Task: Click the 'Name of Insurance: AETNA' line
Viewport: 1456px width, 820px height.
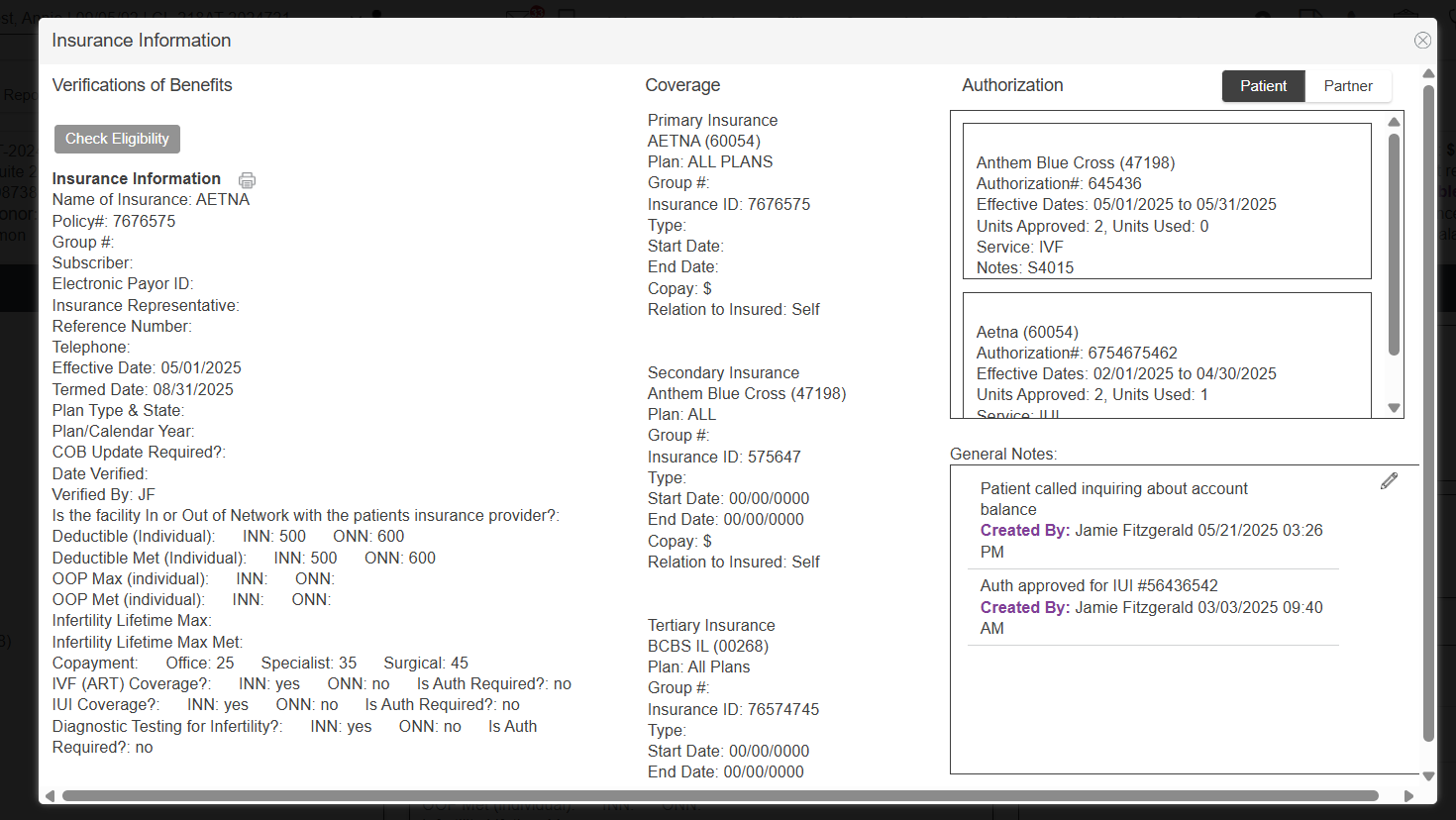Action: [x=151, y=199]
